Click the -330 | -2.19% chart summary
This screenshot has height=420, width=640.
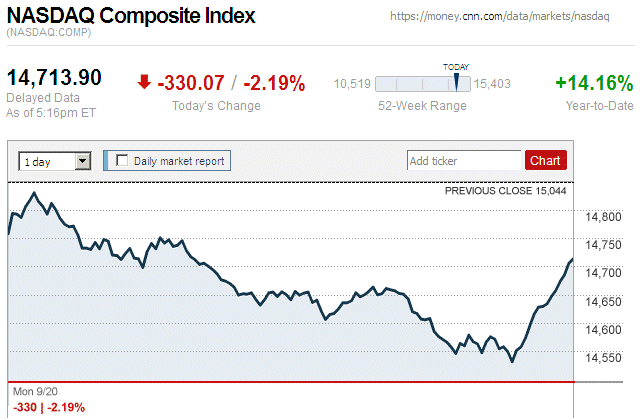coord(49,407)
